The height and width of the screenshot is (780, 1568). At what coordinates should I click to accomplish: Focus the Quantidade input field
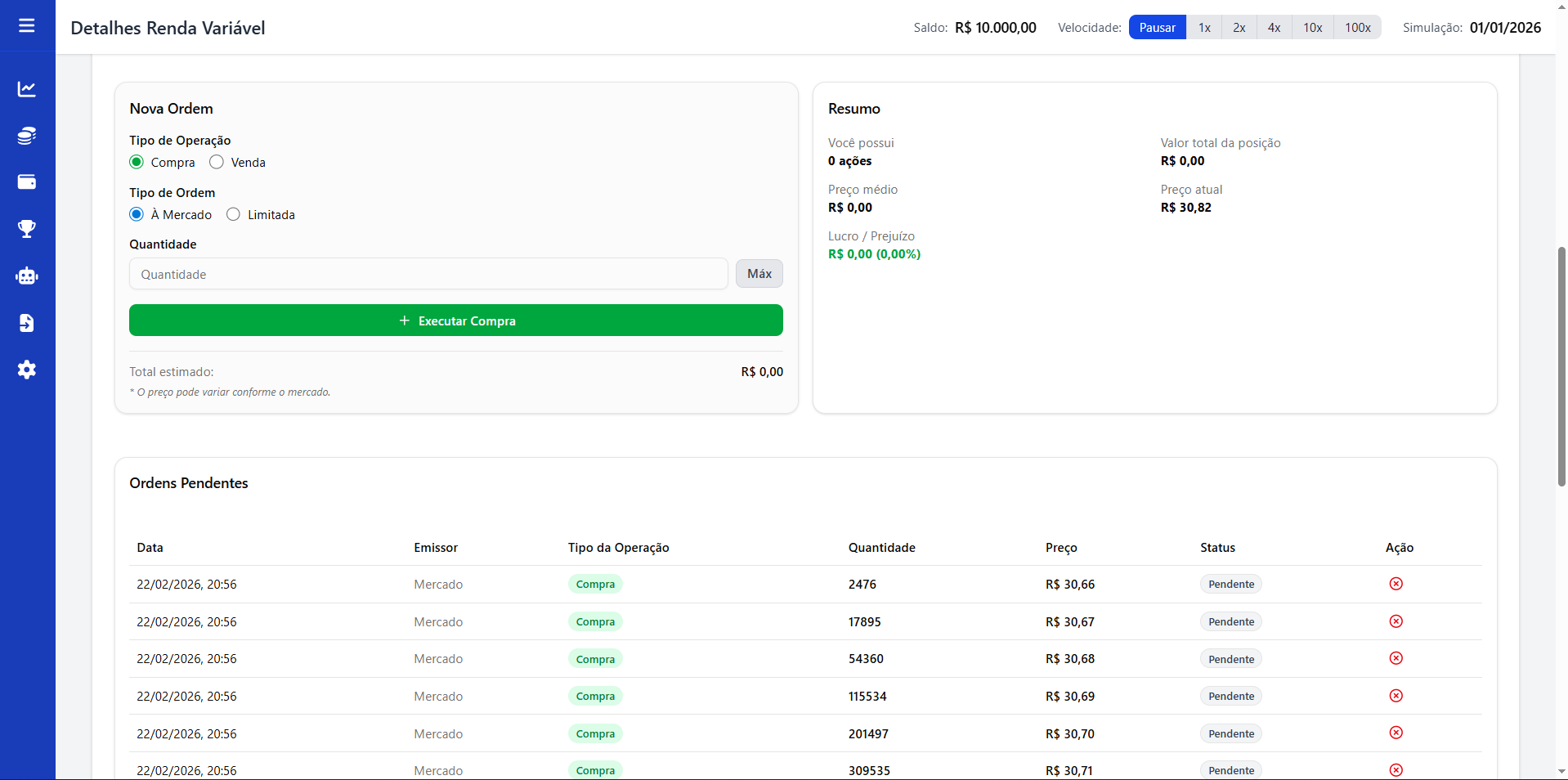point(428,274)
